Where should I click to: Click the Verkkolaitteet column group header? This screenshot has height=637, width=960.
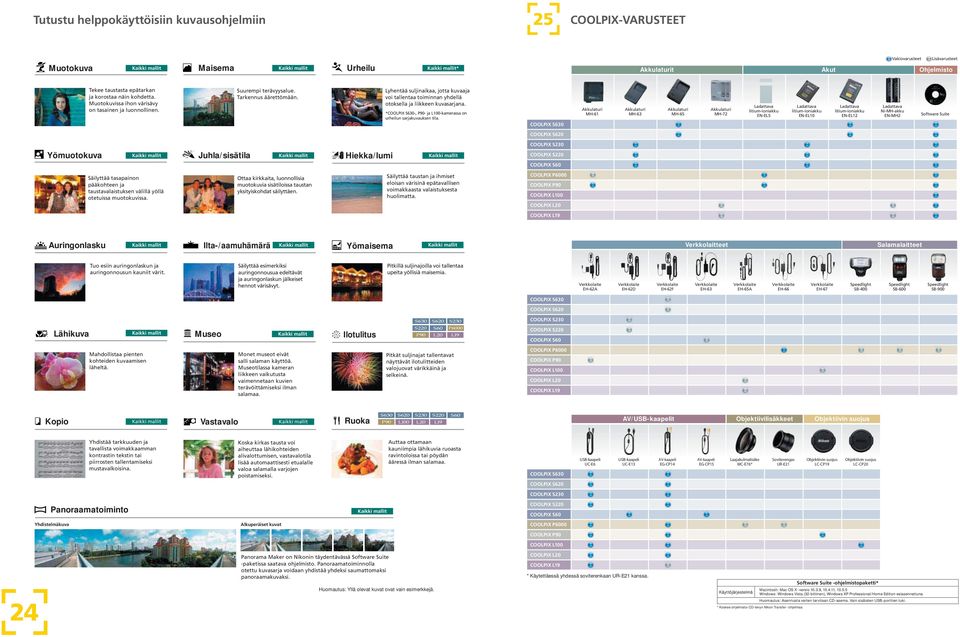point(707,244)
